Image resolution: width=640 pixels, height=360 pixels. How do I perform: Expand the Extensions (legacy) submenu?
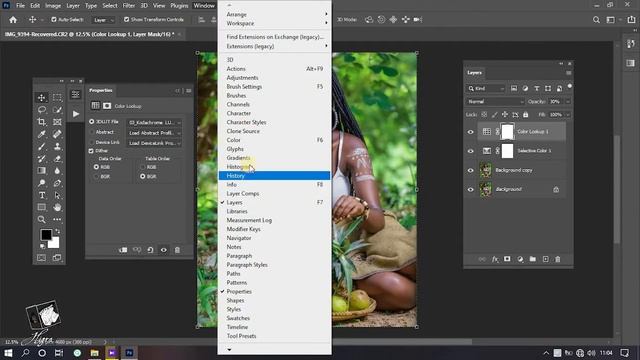(x=274, y=46)
